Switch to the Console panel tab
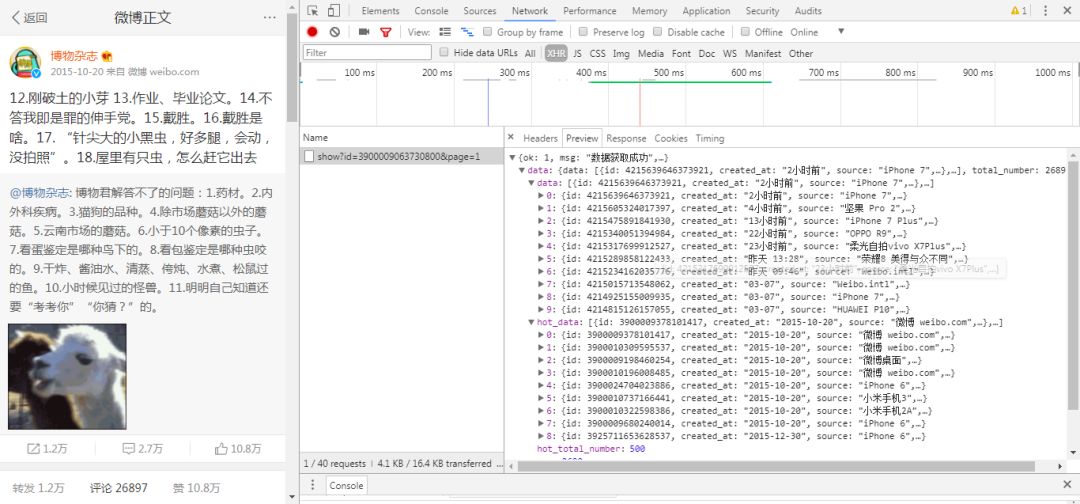 (x=431, y=10)
